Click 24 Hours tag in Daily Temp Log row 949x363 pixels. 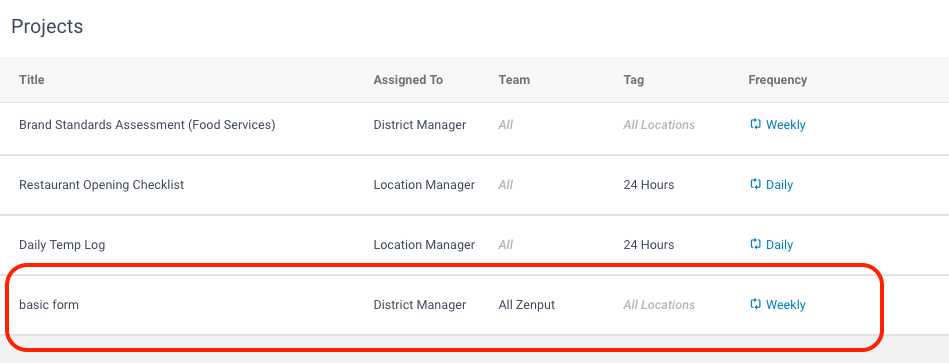click(649, 244)
